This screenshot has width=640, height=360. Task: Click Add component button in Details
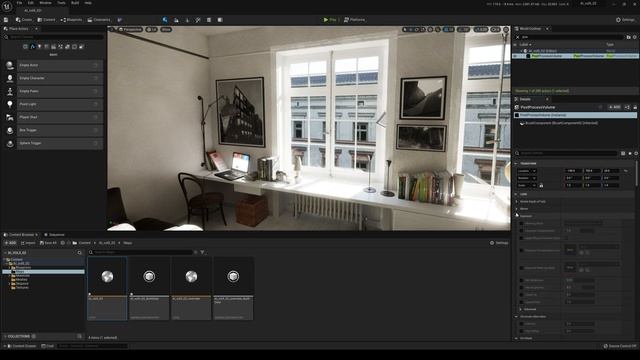tap(614, 107)
